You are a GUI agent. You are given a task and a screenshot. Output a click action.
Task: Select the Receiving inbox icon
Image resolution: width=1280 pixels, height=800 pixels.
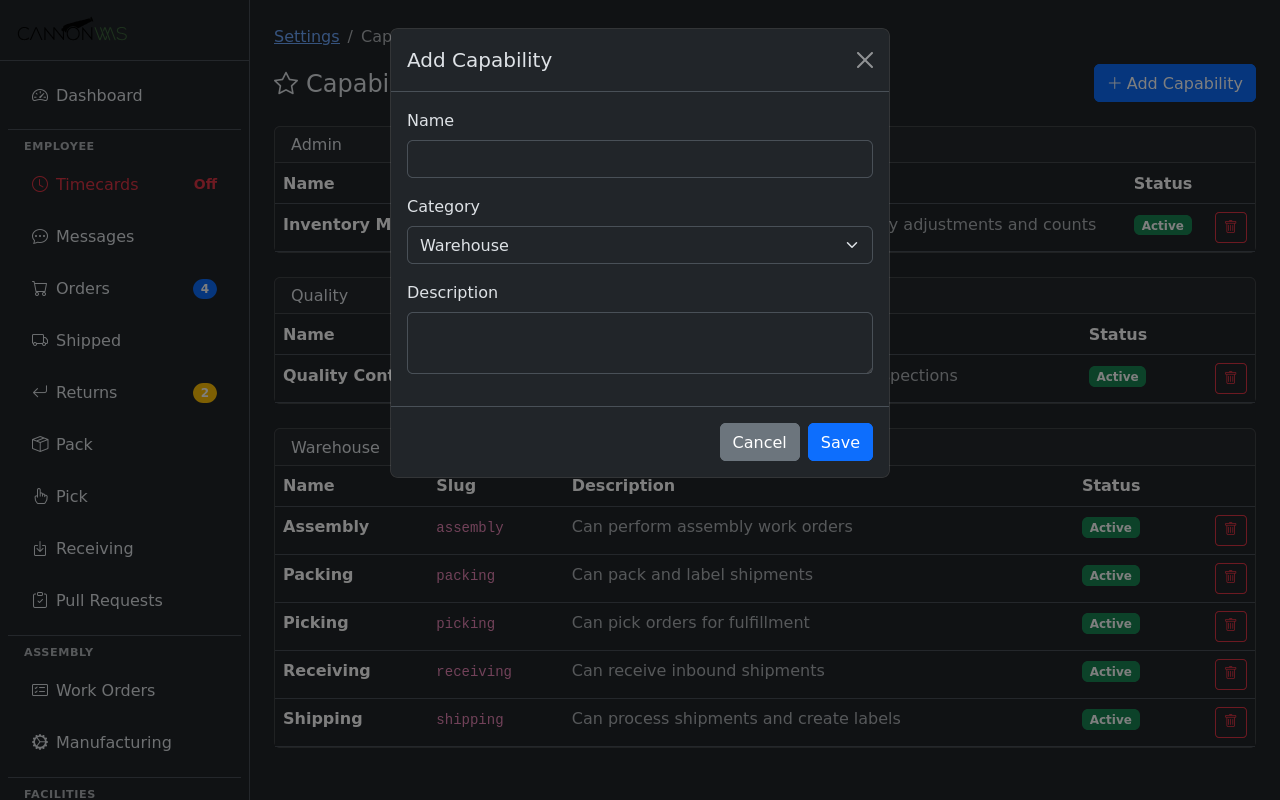coord(39,548)
